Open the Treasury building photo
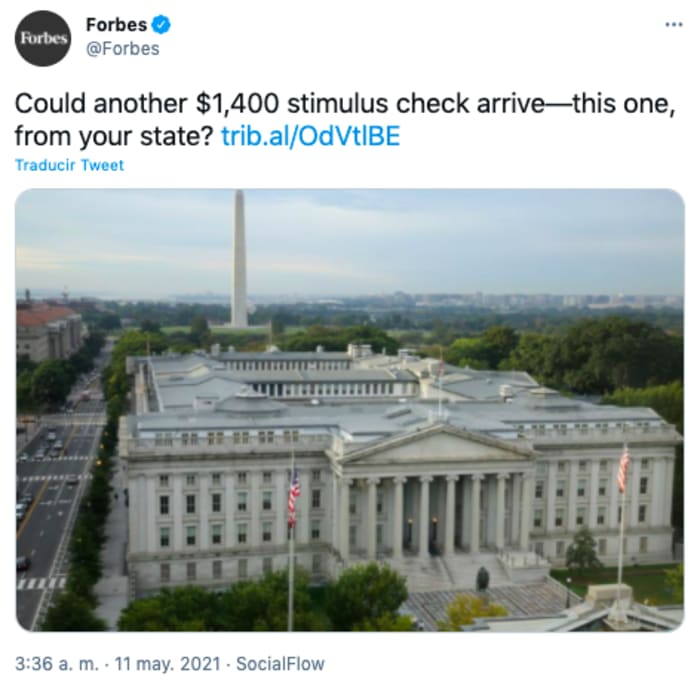This screenshot has height=688, width=700. pyautogui.click(x=350, y=410)
